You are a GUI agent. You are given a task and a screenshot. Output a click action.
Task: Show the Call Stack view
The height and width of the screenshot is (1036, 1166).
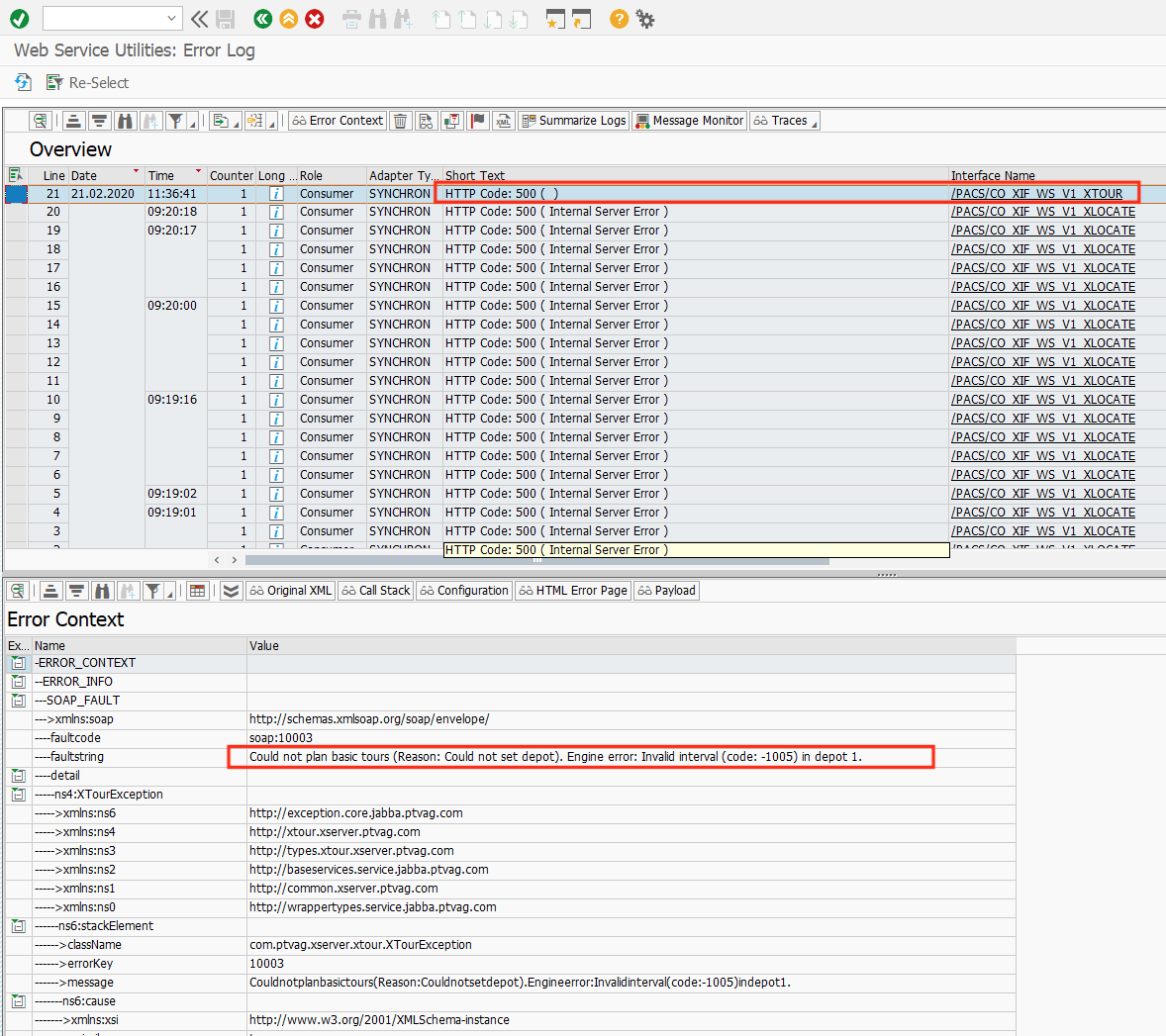click(x=375, y=591)
